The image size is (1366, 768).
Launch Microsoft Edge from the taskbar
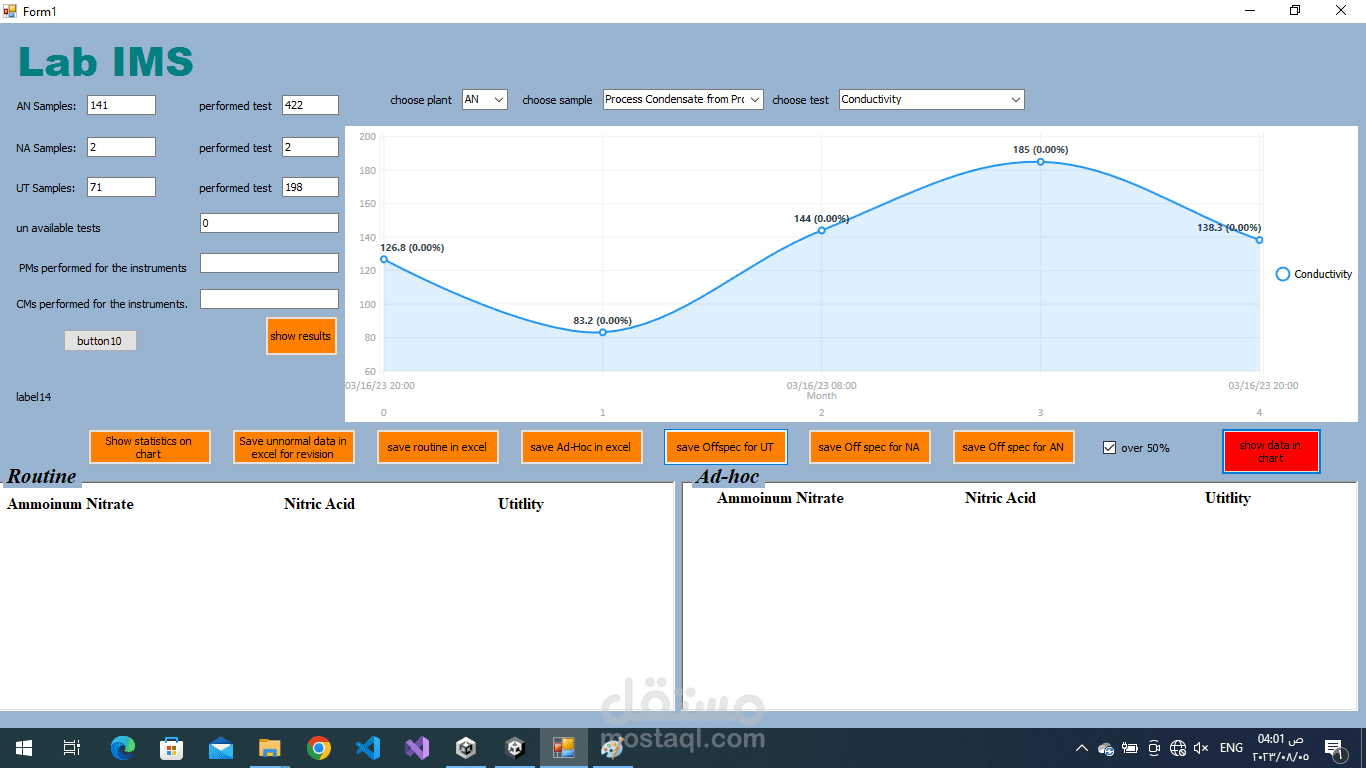click(x=123, y=748)
